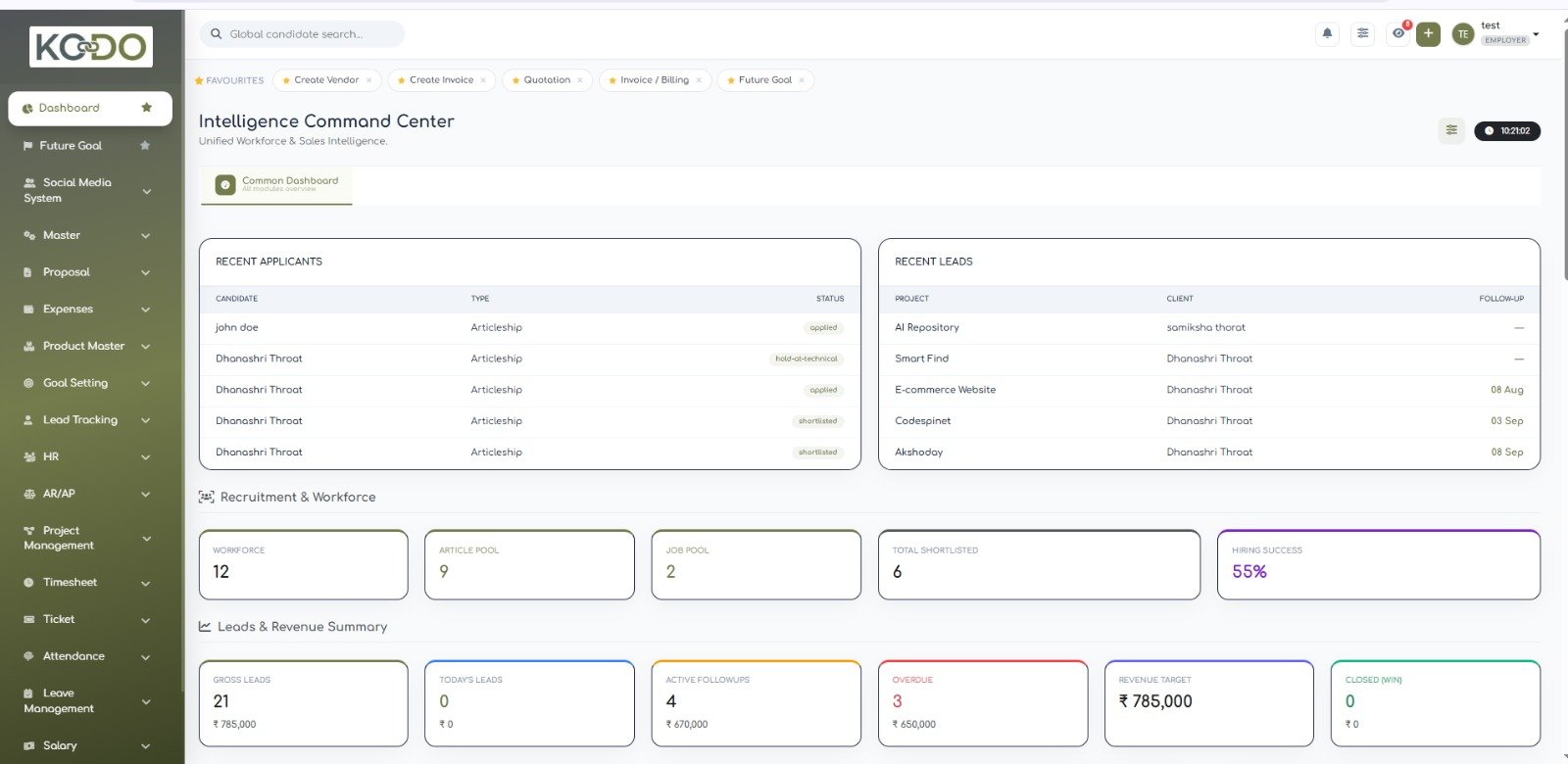
Task: Toggle the Future Goal favourite star in sidebar
Action: (145, 145)
